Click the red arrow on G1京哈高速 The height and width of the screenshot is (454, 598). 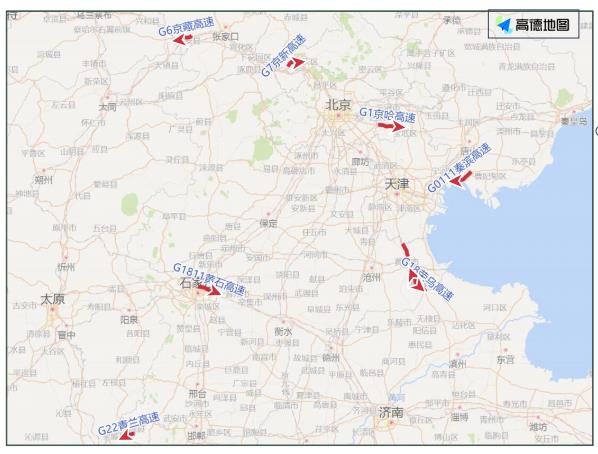(x=391, y=126)
